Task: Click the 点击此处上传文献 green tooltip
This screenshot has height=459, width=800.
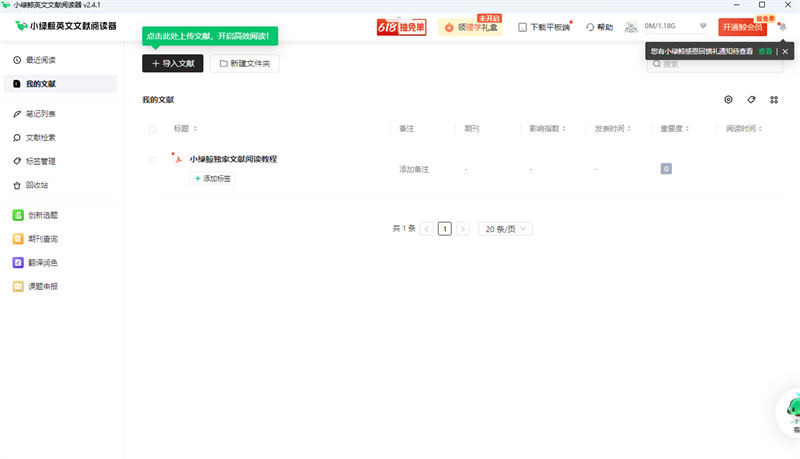Action: click(x=210, y=36)
